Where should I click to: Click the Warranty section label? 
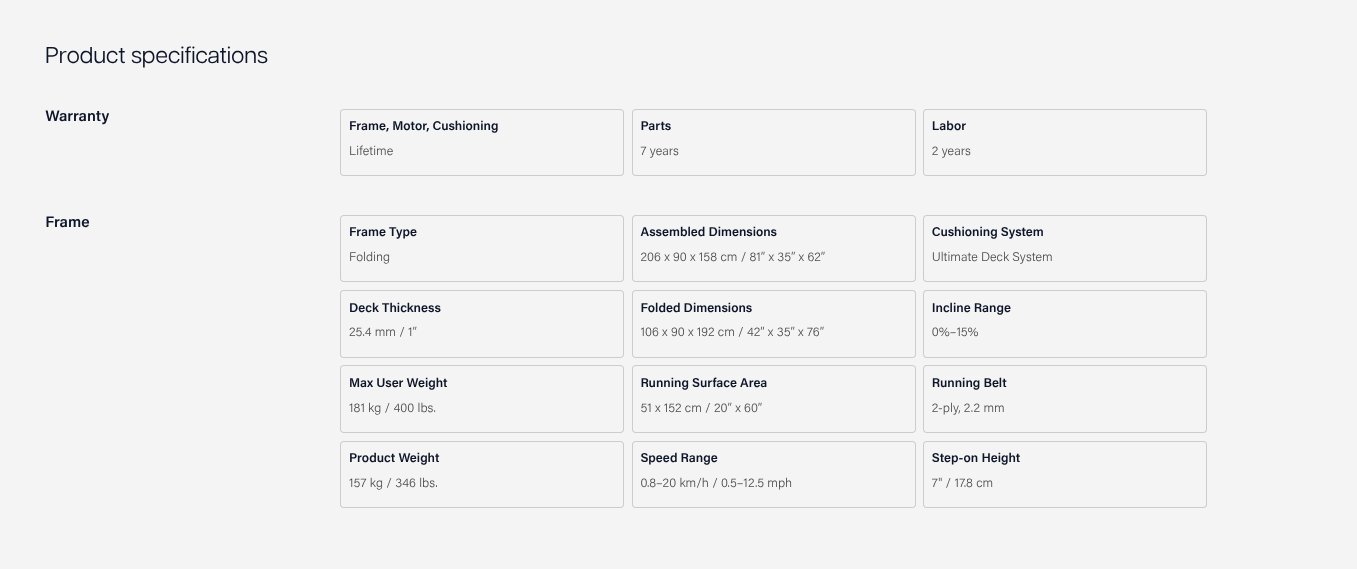pyautogui.click(x=77, y=116)
